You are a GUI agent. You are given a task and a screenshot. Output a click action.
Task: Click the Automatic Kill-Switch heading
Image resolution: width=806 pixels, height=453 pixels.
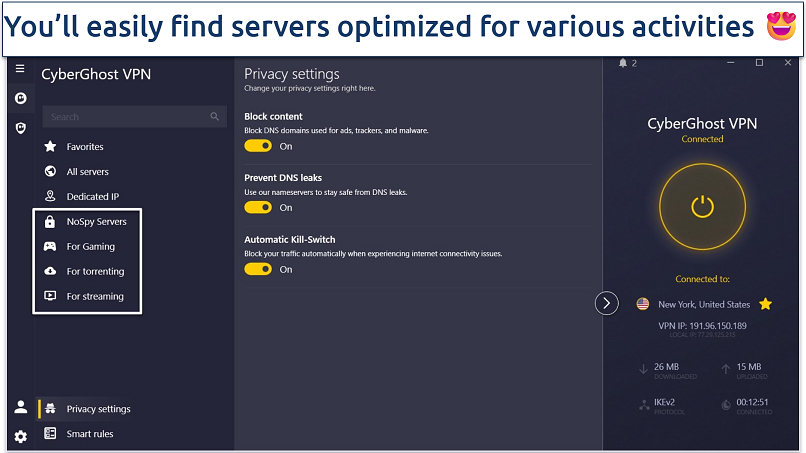pos(289,240)
